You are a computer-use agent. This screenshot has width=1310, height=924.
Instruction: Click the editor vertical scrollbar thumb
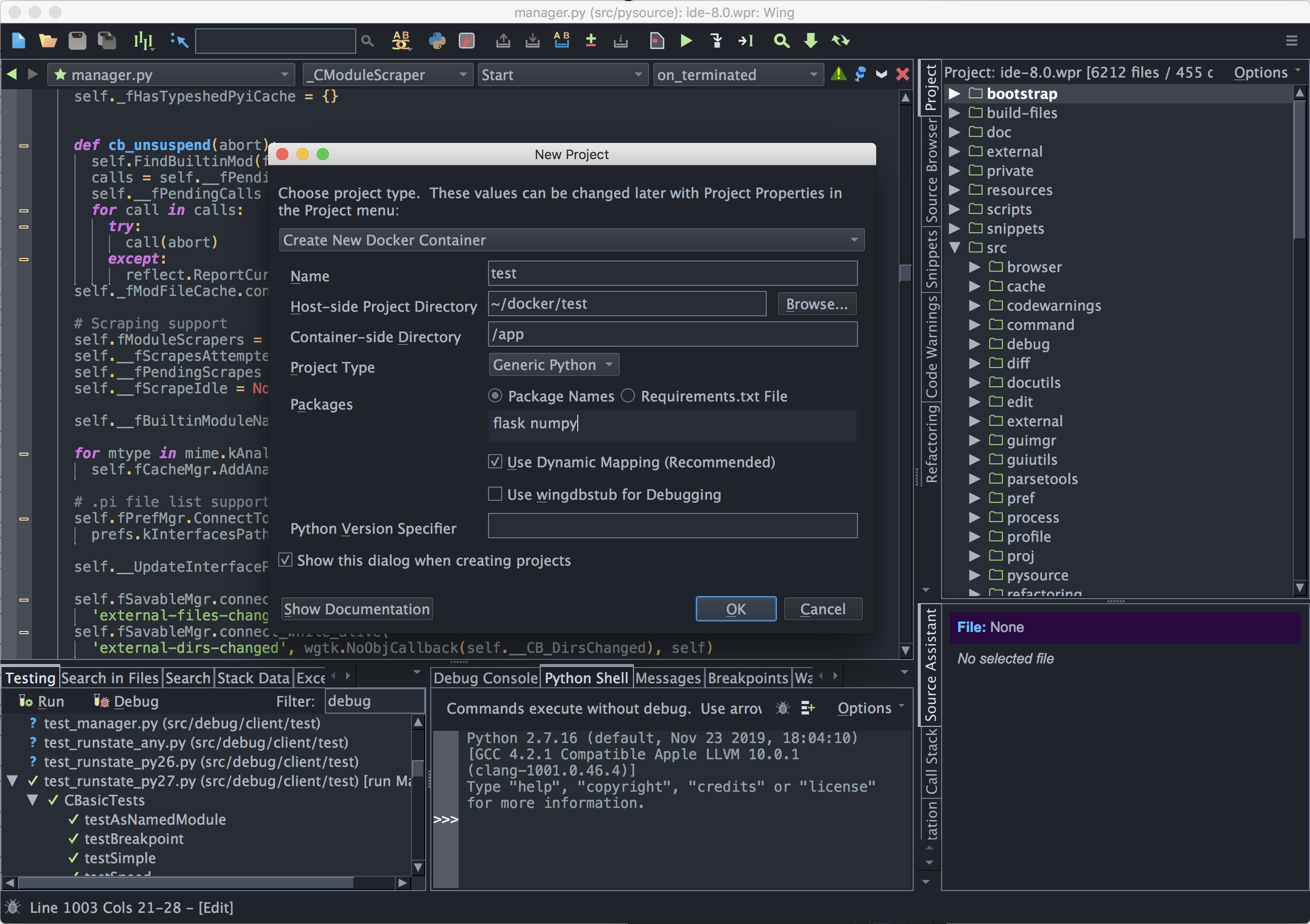coord(905,273)
